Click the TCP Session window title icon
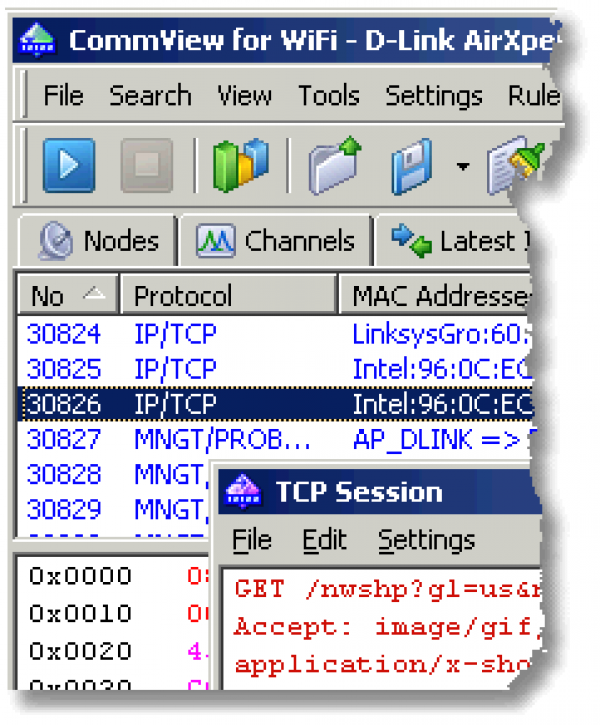The height and width of the screenshot is (725, 600). point(243,491)
